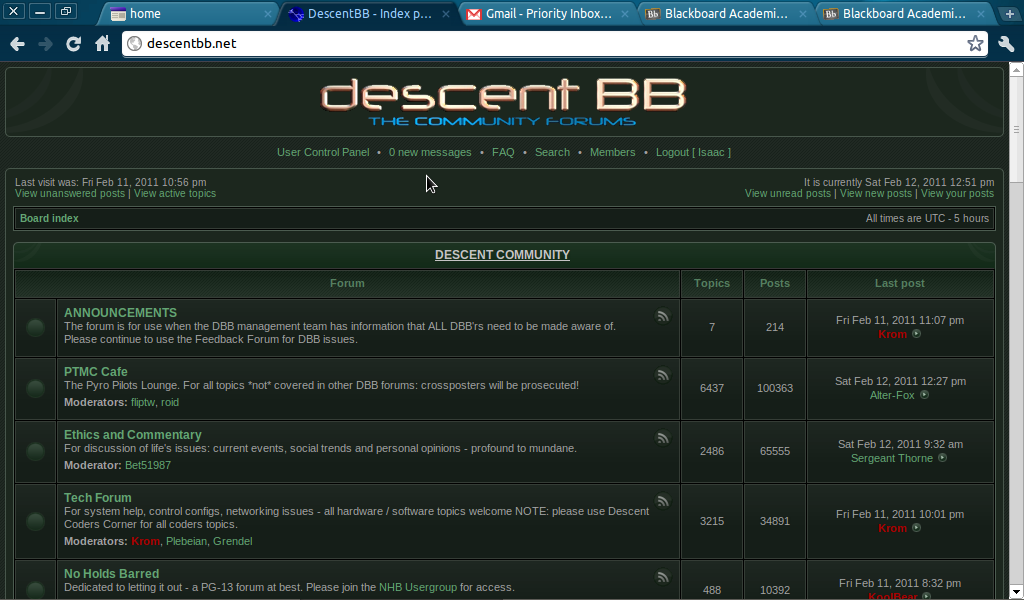View latest ANNOUNCEMENTS post via arrow icon
The image size is (1024, 600).
coord(916,334)
